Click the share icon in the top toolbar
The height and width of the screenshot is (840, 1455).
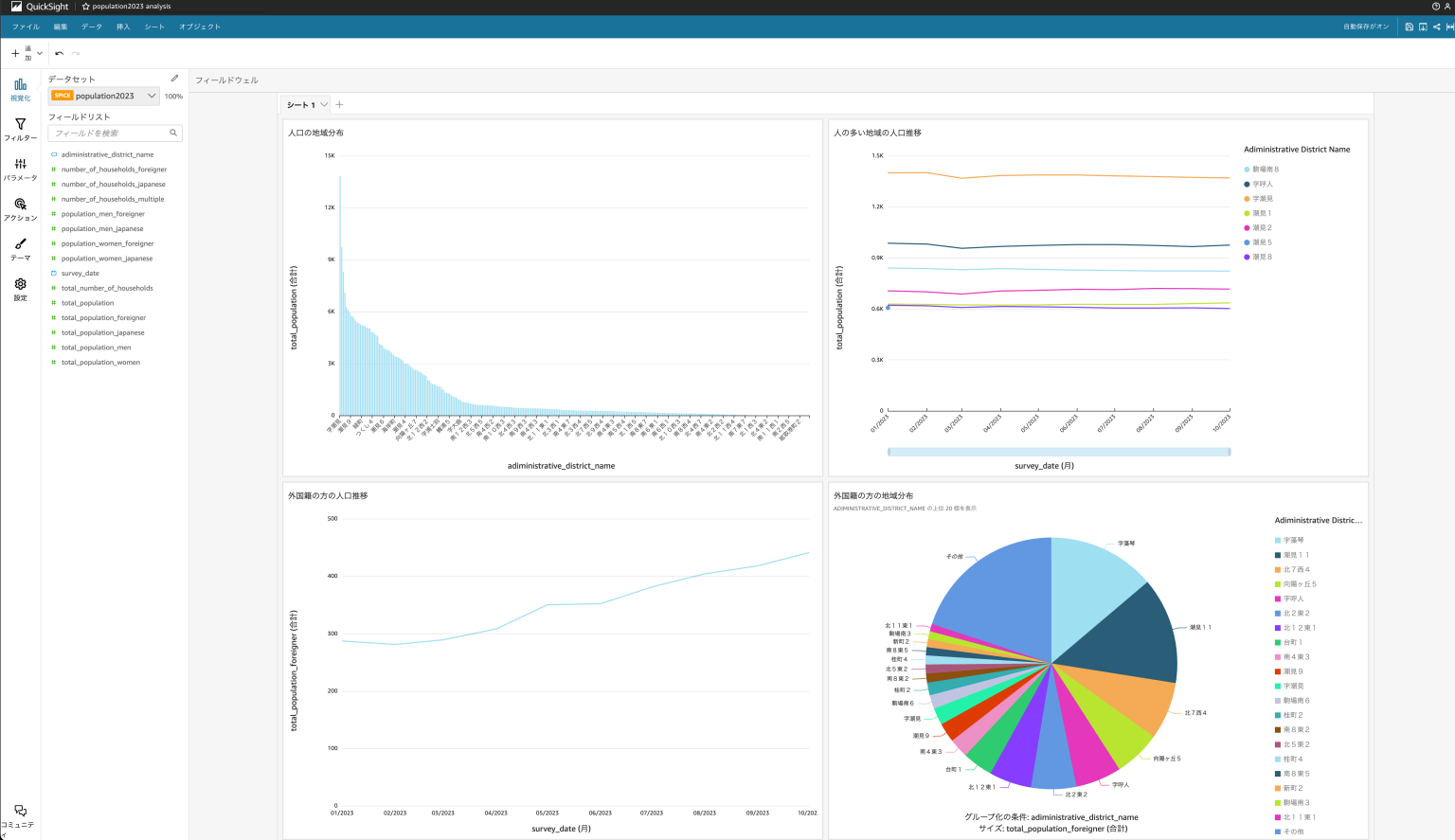1436,27
